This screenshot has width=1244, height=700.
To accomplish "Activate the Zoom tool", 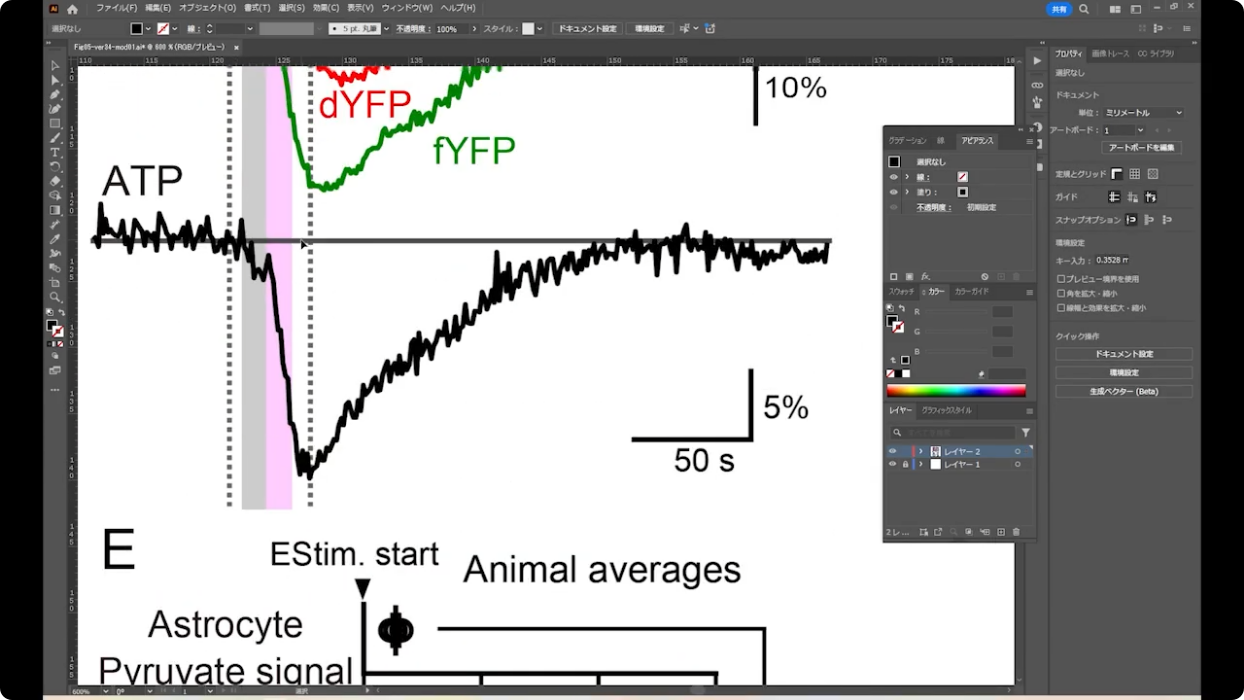I will [55, 297].
